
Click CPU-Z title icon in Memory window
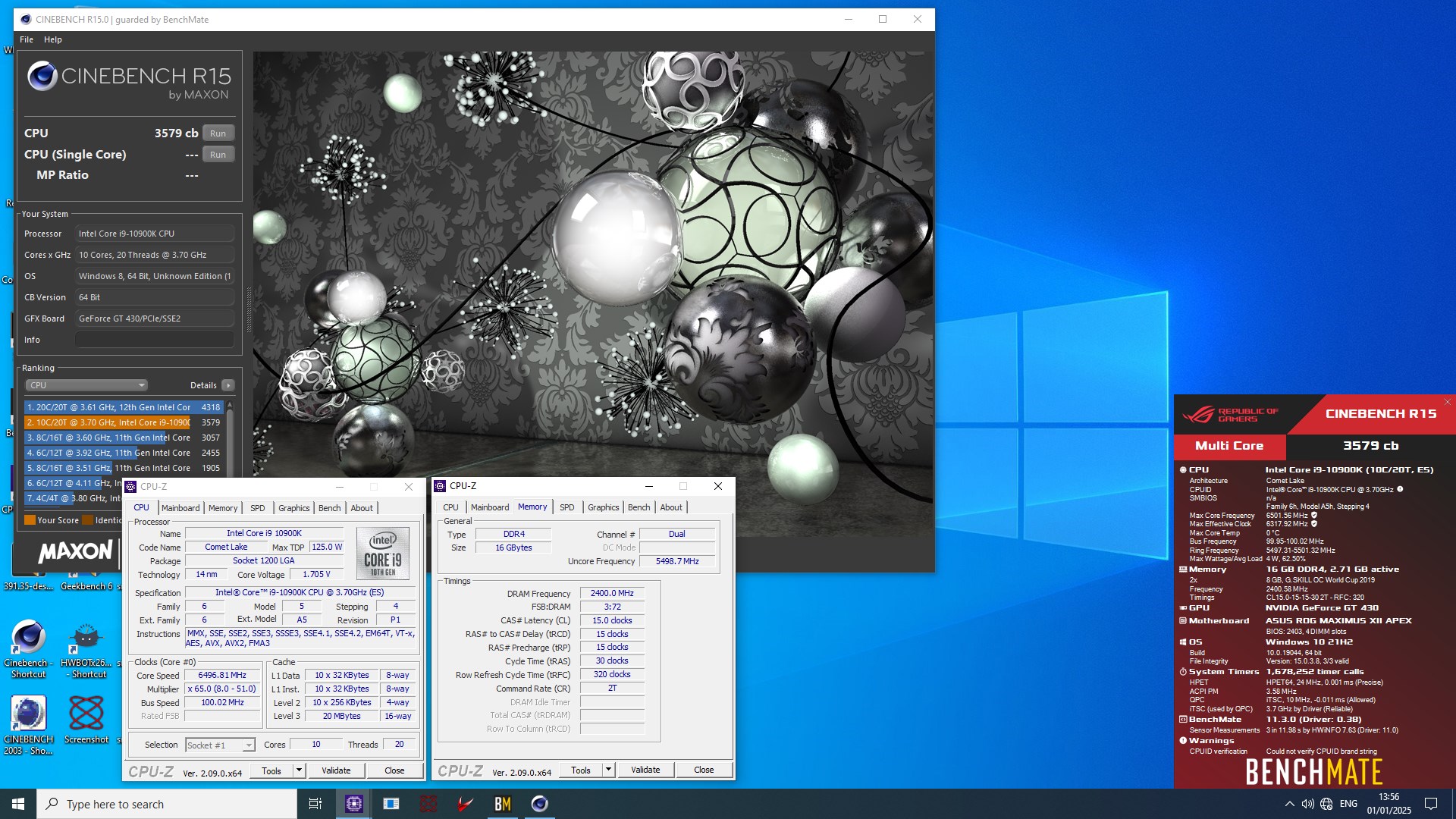pyautogui.click(x=441, y=486)
